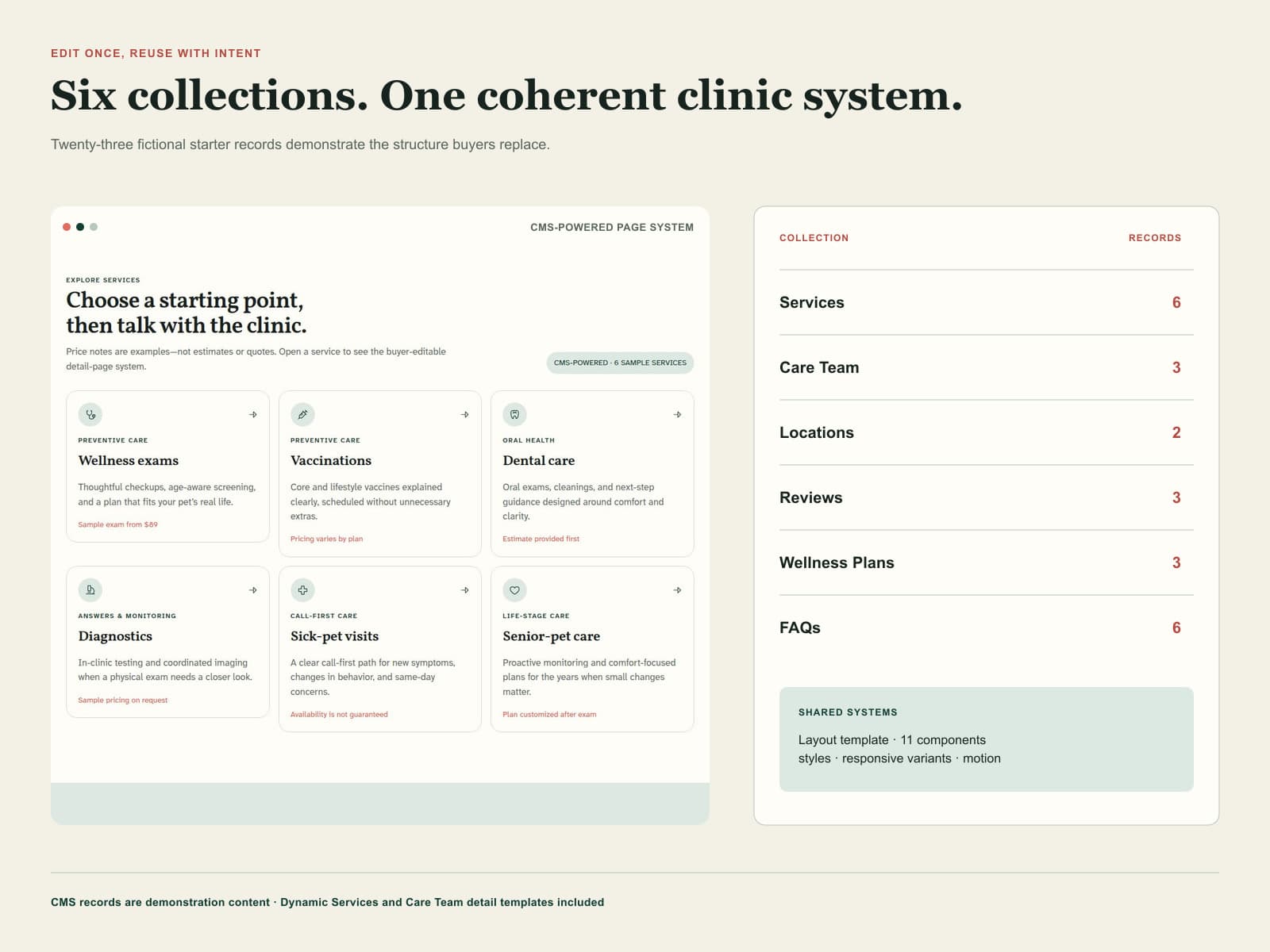Click 'Sample pricing on request' note
The height and width of the screenshot is (952, 1270).
pos(122,700)
